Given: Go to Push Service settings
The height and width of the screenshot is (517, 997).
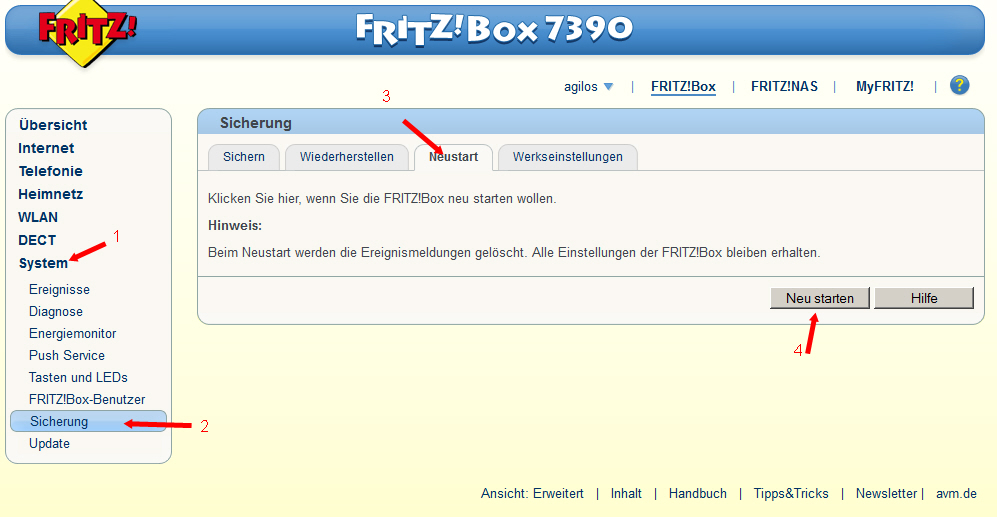Looking at the screenshot, I should (67, 355).
